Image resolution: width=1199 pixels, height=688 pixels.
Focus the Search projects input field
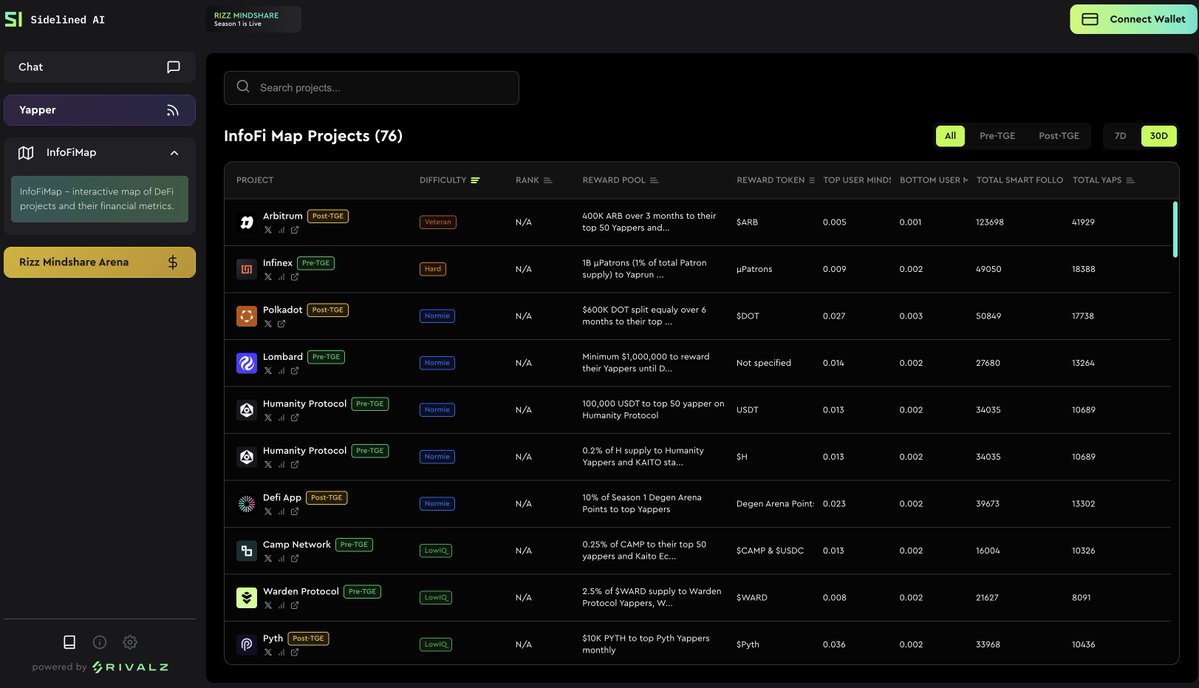372,88
